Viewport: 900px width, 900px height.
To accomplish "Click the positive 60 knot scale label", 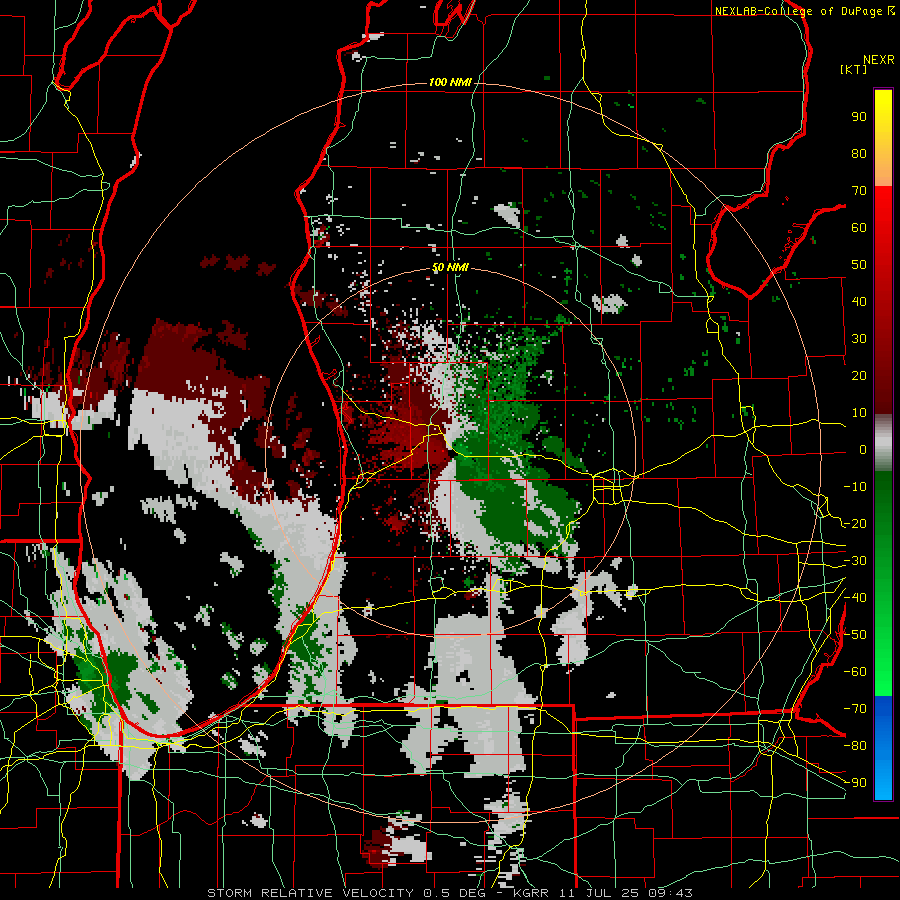I will pos(859,227).
